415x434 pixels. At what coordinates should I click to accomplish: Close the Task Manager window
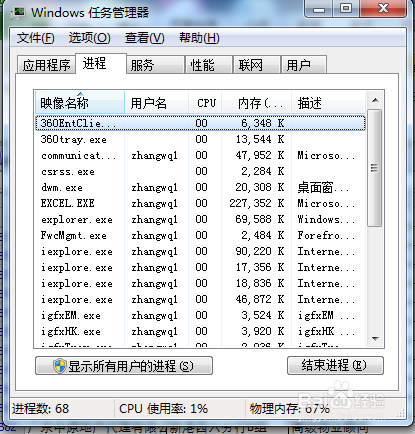pyautogui.click(x=383, y=9)
